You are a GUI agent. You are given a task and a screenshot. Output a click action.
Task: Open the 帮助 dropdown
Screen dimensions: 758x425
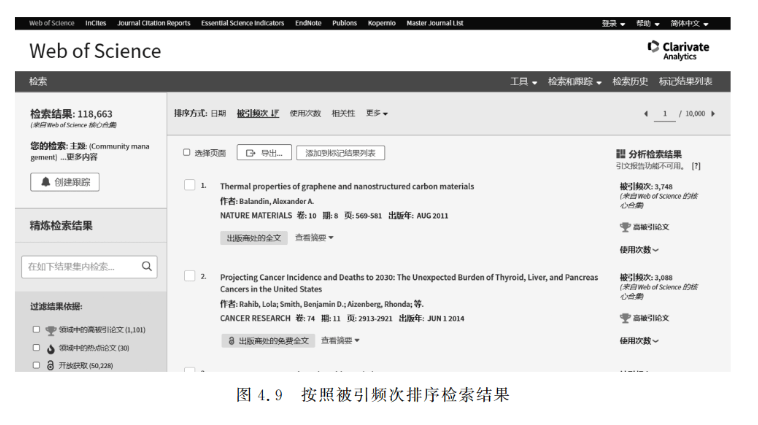click(648, 23)
